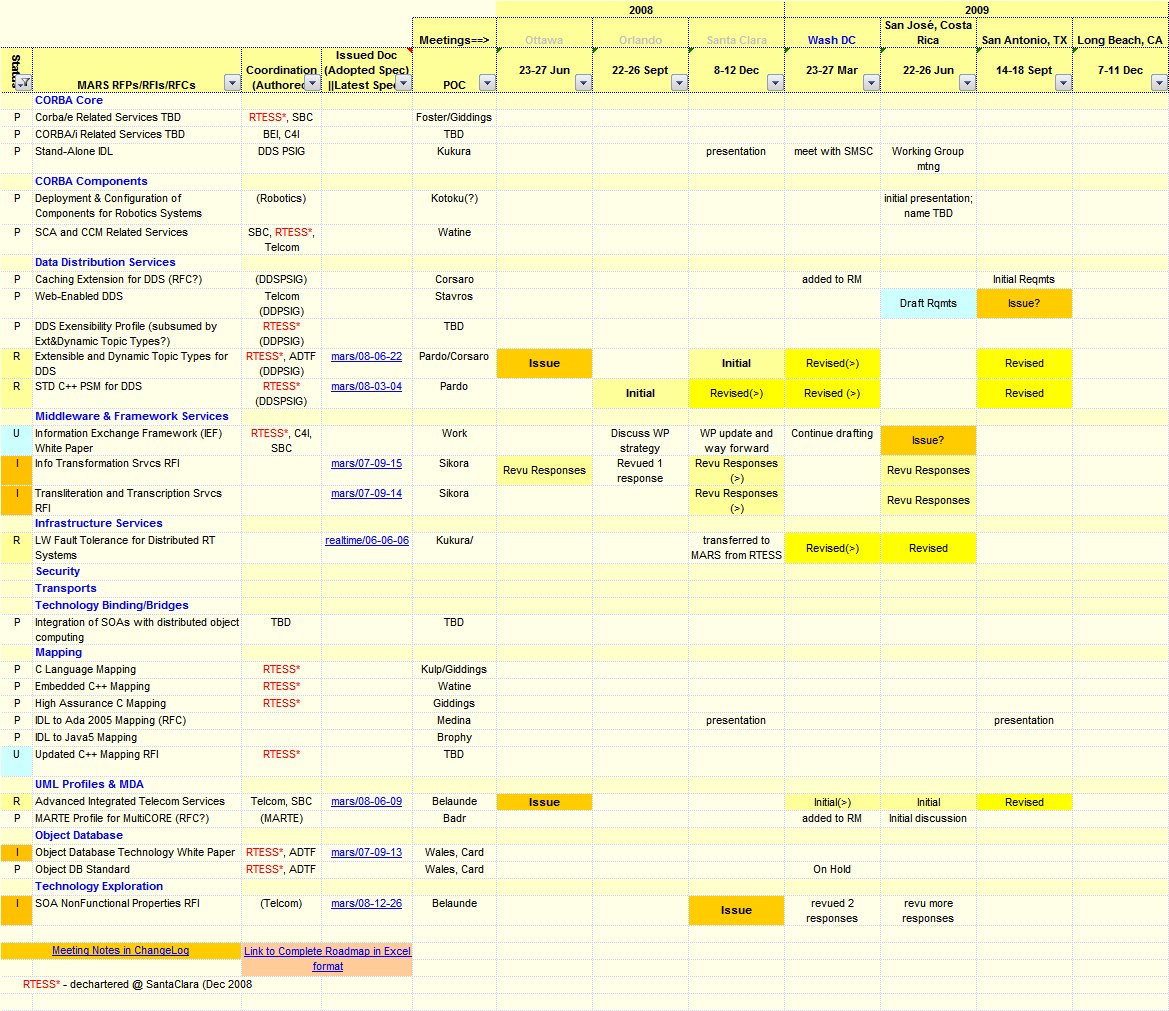Screen dimensions: 1169x1011
Task: Open the mars/07-09-15 document link
Action: click(x=366, y=463)
